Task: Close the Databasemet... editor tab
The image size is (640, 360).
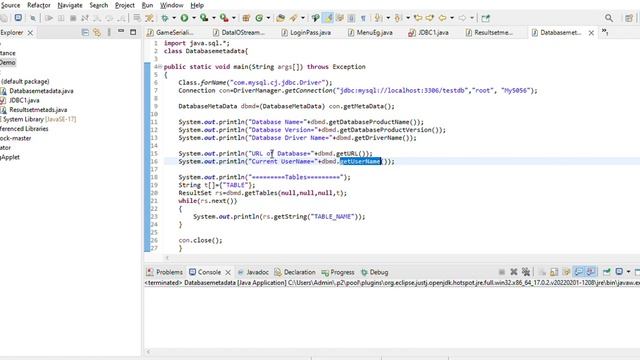Action: click(x=591, y=33)
